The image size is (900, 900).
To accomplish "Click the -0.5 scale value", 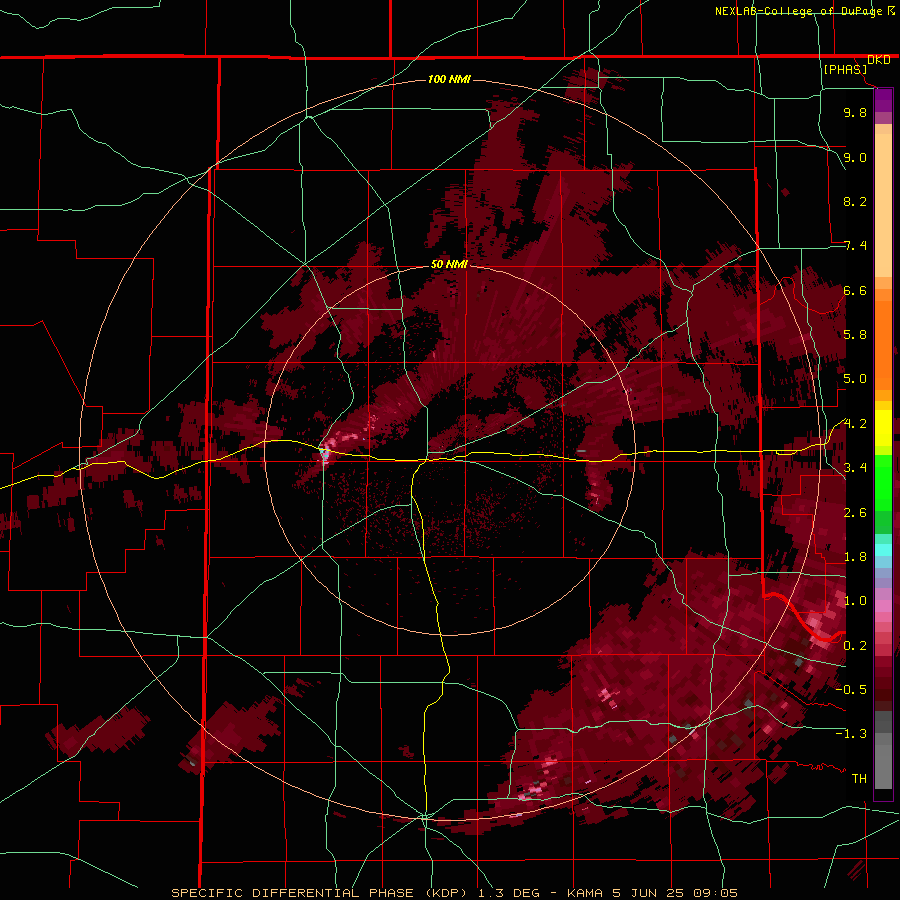I will point(851,690).
